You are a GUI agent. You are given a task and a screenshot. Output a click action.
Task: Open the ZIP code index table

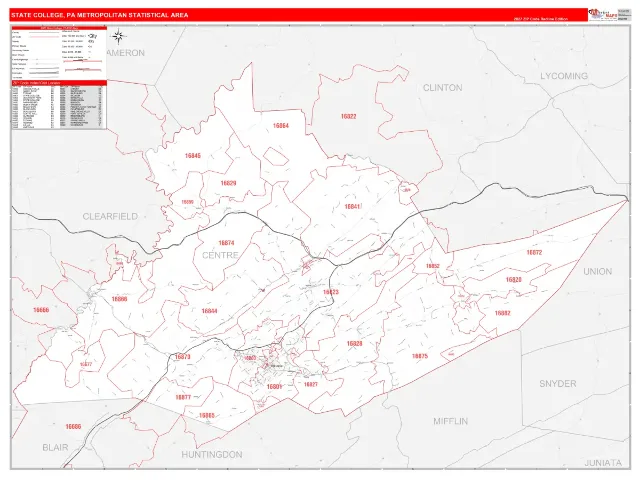[x=59, y=105]
